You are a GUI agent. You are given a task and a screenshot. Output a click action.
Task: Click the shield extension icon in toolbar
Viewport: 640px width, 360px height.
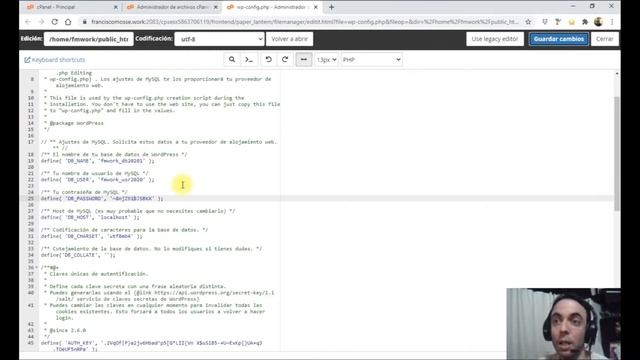pos(544,22)
